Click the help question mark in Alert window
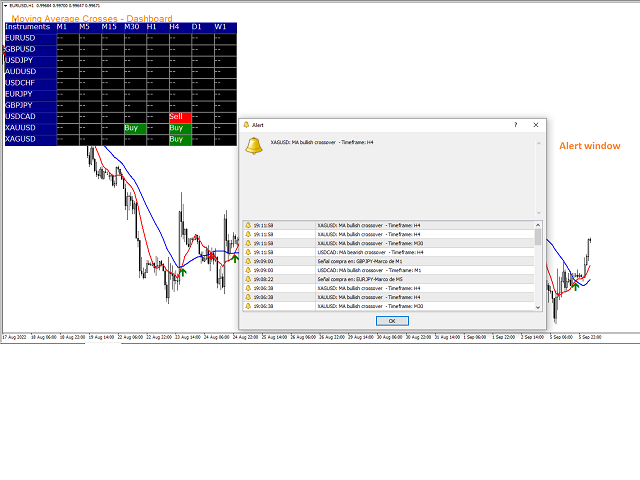This screenshot has height=480, width=640. tap(516, 125)
